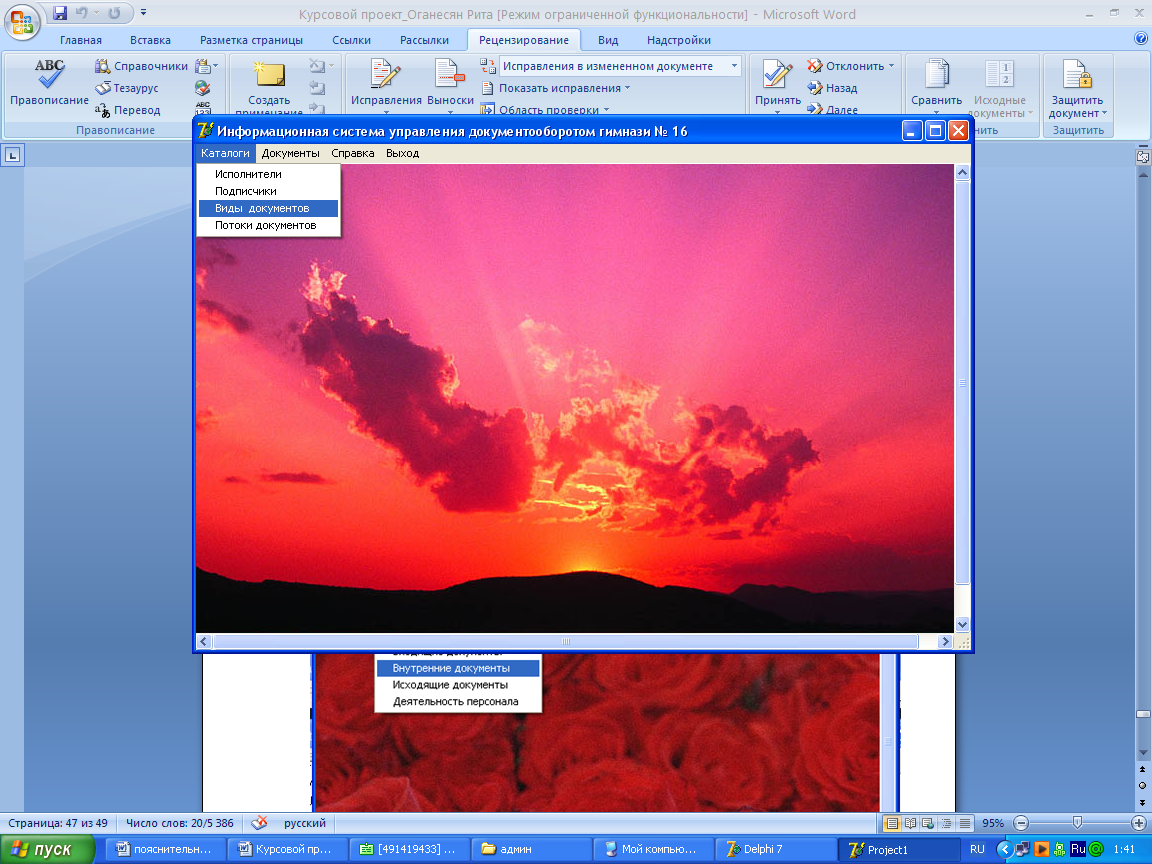Click the Redo icon in quick access toolbar
The width and height of the screenshot is (1152, 864).
tap(114, 12)
